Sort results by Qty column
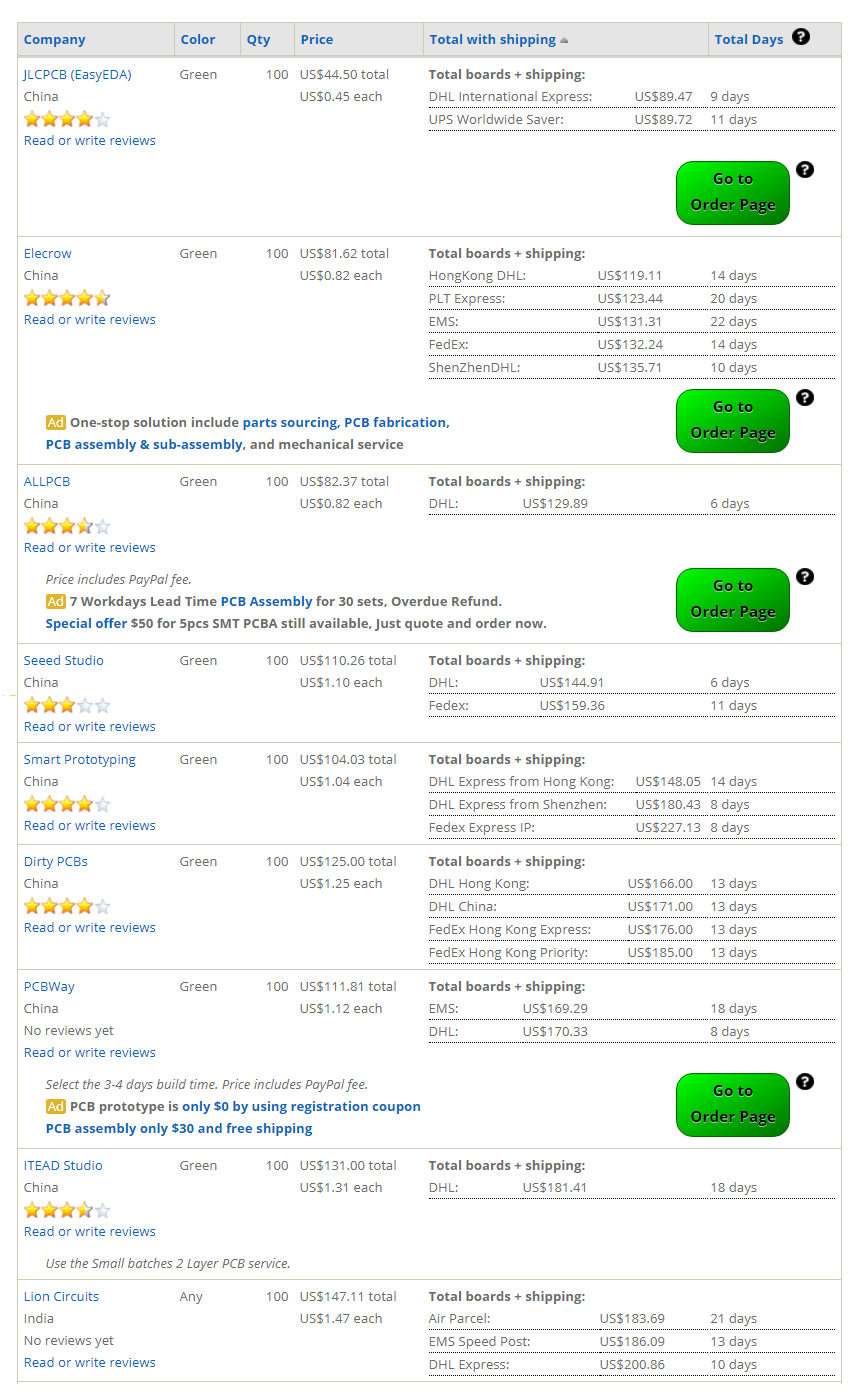 tap(259, 39)
